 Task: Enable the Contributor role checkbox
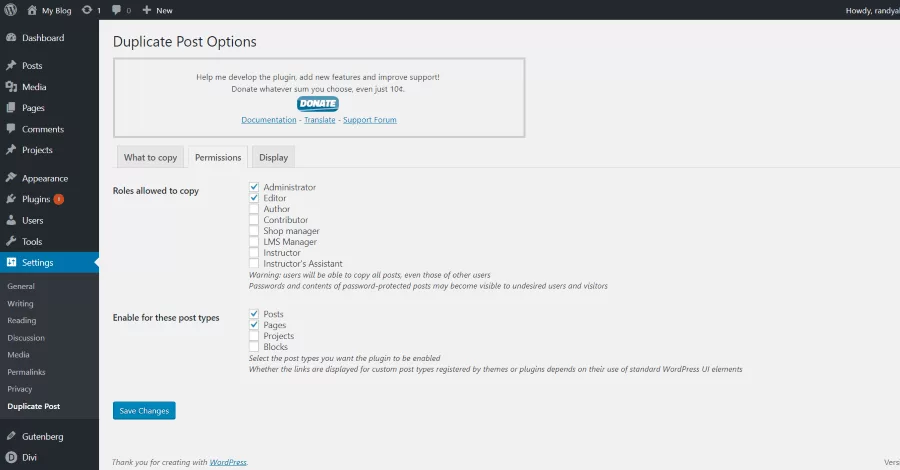click(254, 219)
